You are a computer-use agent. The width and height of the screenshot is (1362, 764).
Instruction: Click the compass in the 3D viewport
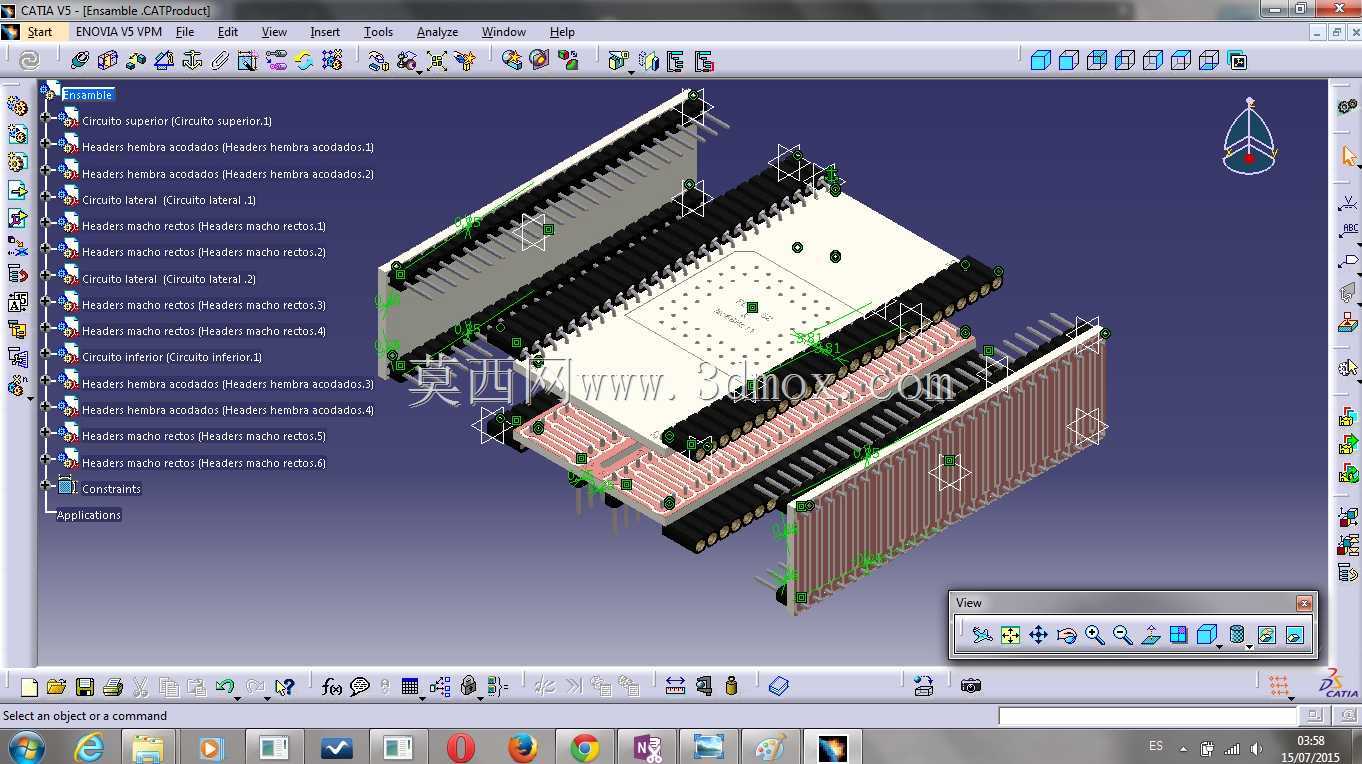1249,137
